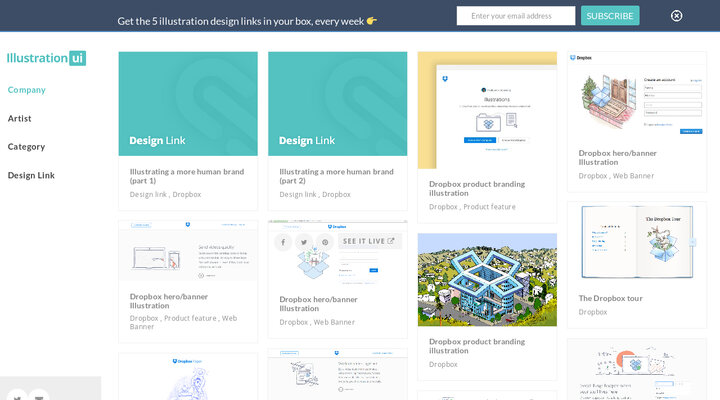Open the Category menu item
Viewport: 720px width, 400px height.
[26, 147]
